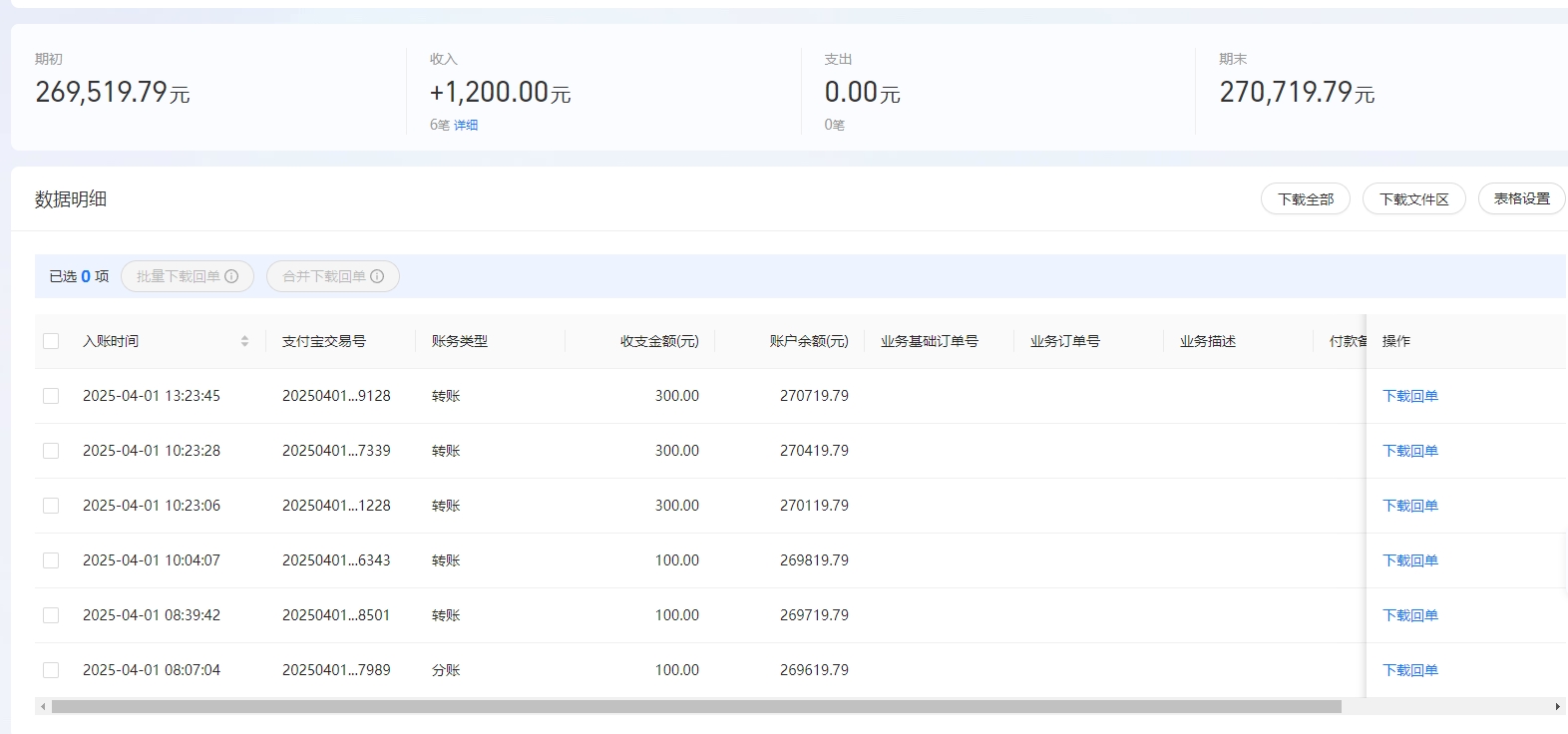1568x734 pixels.
Task: Click 下载回单 for transaction ending 7339
Action: (x=1409, y=451)
